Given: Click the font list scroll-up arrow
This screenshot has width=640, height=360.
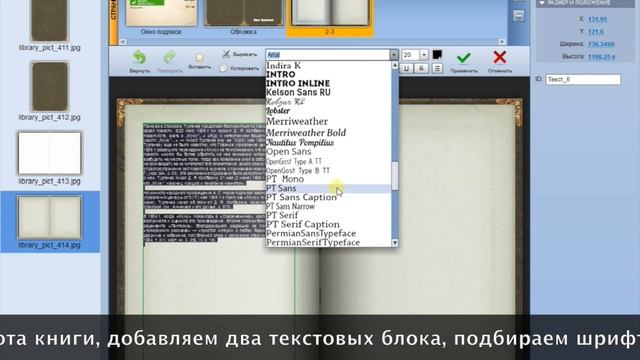Looking at the screenshot, I should (395, 65).
